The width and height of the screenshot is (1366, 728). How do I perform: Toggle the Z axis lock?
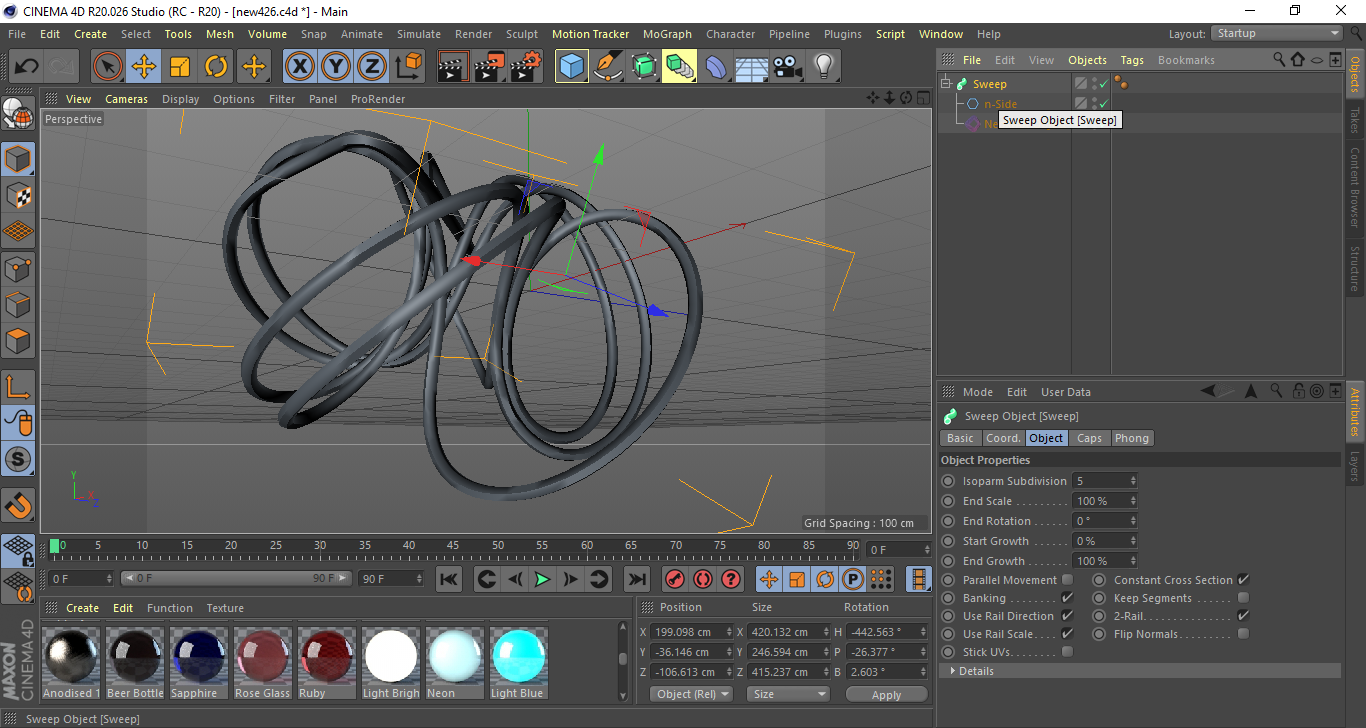pyautogui.click(x=371, y=67)
